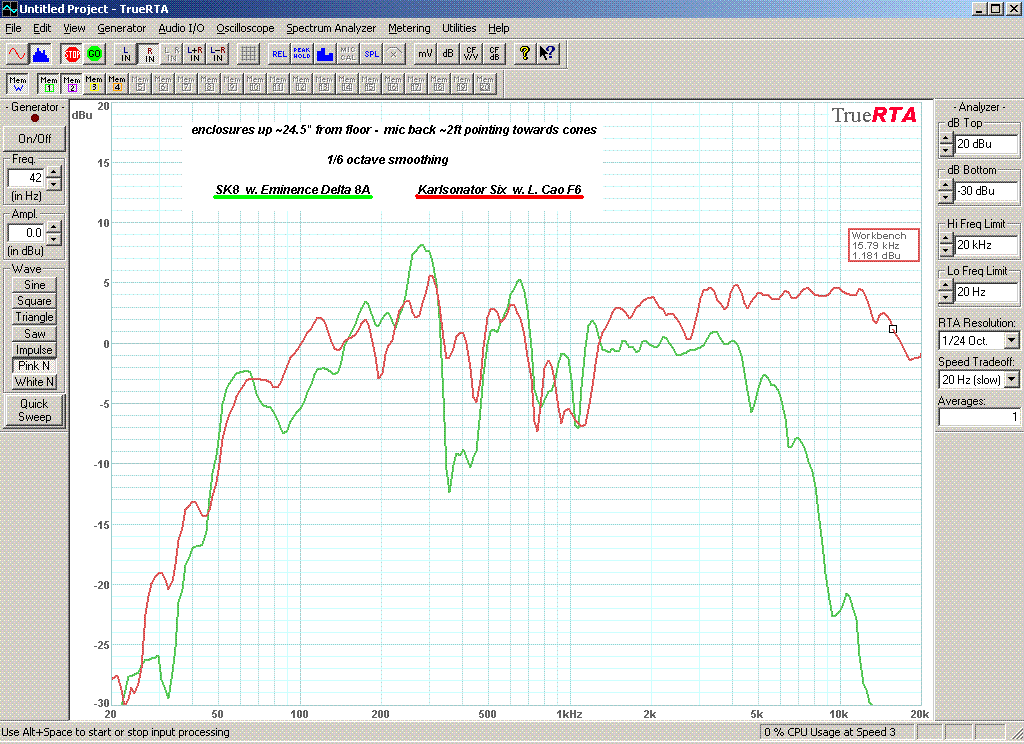
Task: Toggle the generator On/Off button
Action: tap(35, 138)
